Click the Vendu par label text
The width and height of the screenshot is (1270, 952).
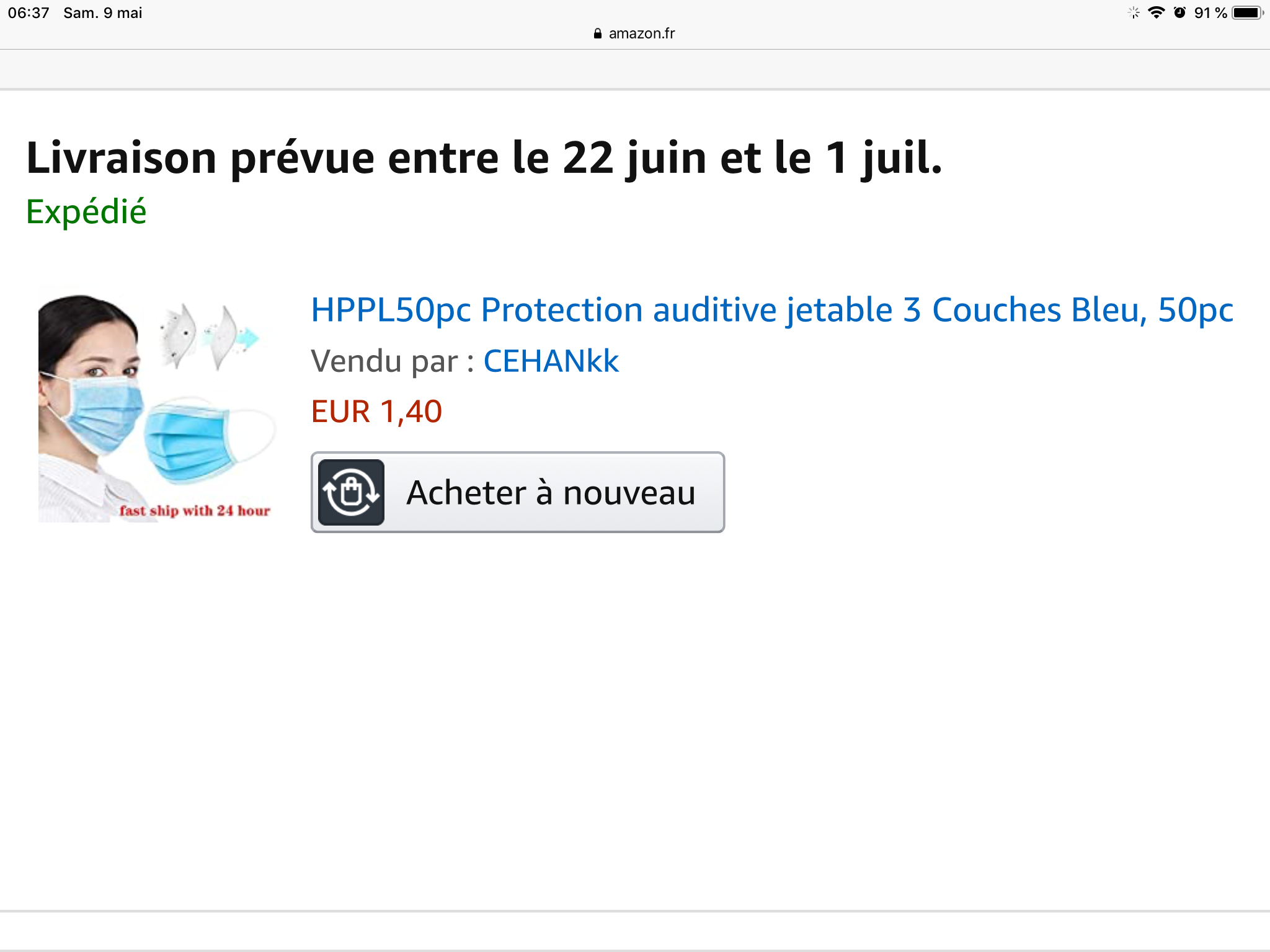click(x=392, y=361)
